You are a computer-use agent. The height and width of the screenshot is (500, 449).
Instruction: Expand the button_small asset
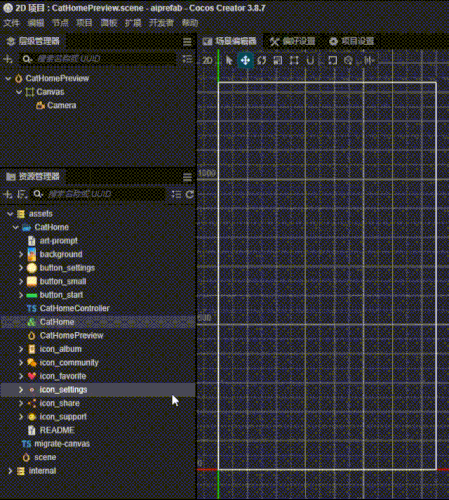(x=21, y=282)
